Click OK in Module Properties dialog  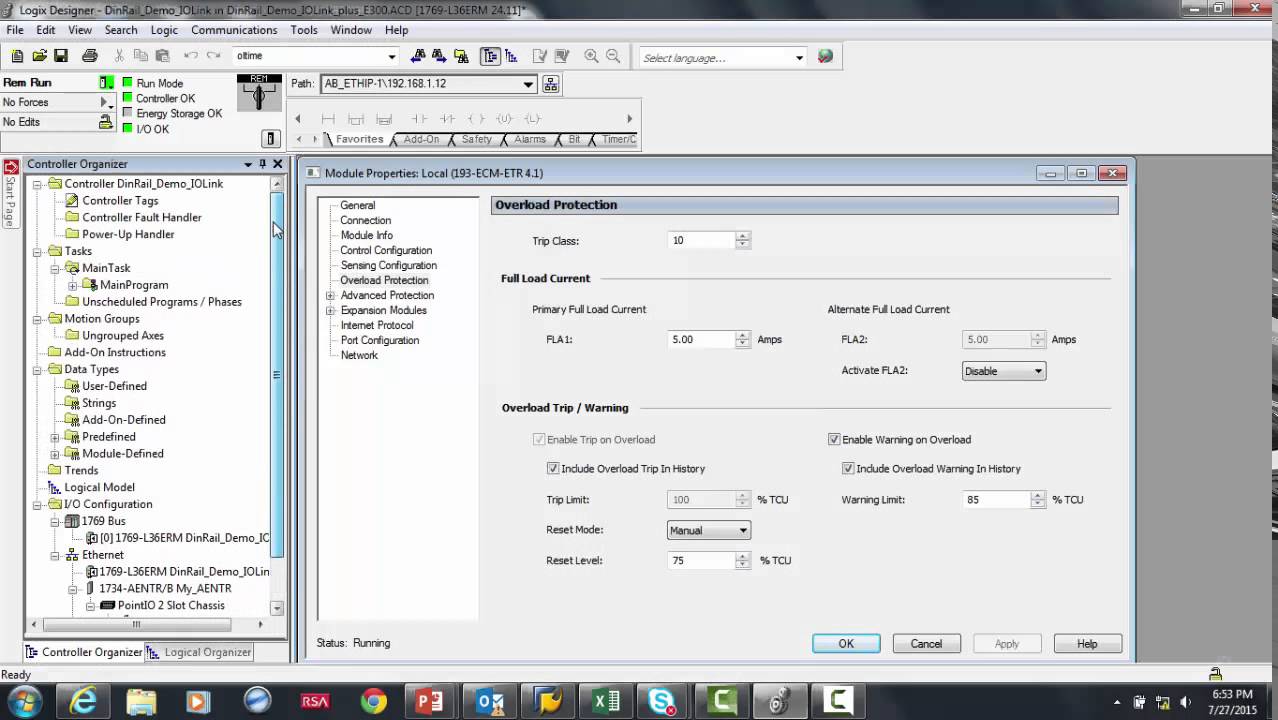pyautogui.click(x=846, y=644)
